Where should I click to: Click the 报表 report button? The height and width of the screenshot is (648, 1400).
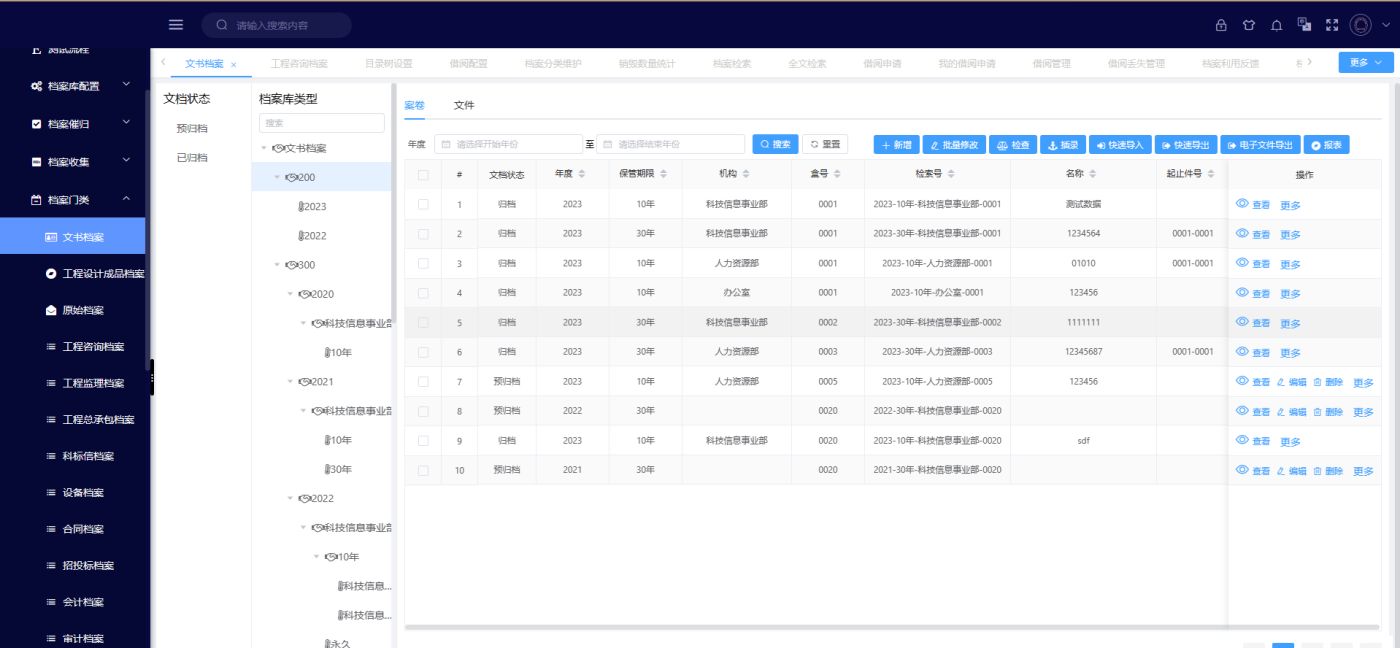[x=1326, y=145]
